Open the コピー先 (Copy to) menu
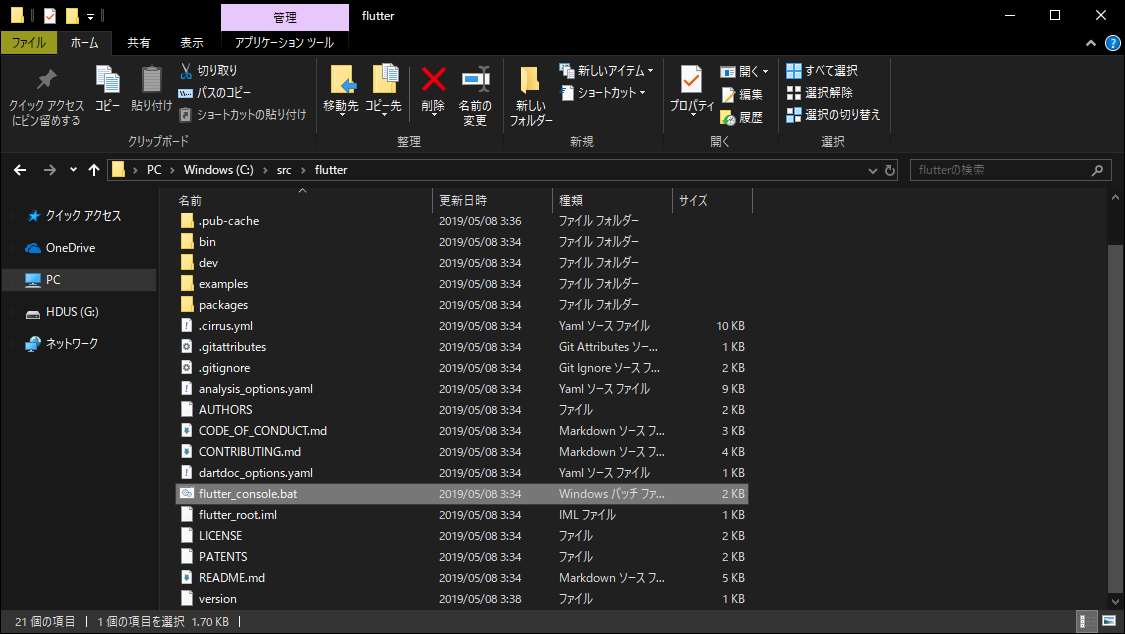Viewport: 1125px width, 634px height. click(383, 91)
